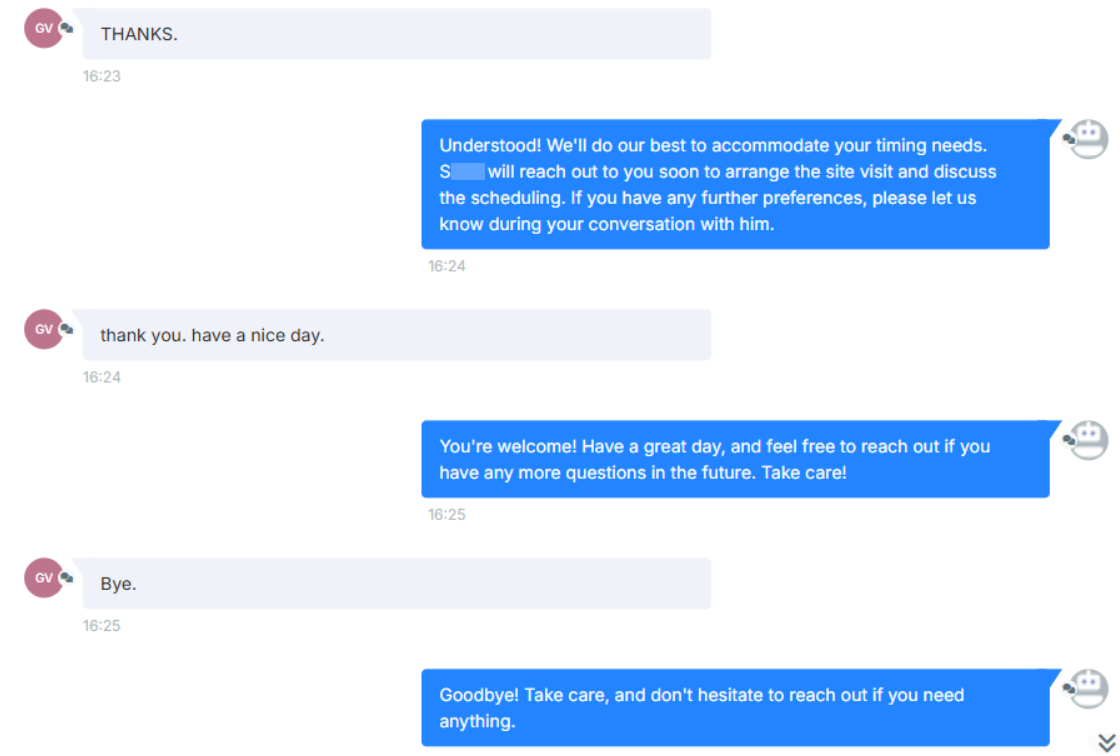Image resolution: width=1120 pixels, height=756 pixels.
Task: Click the 16:25 timestamp under Bye
Action: [101, 626]
